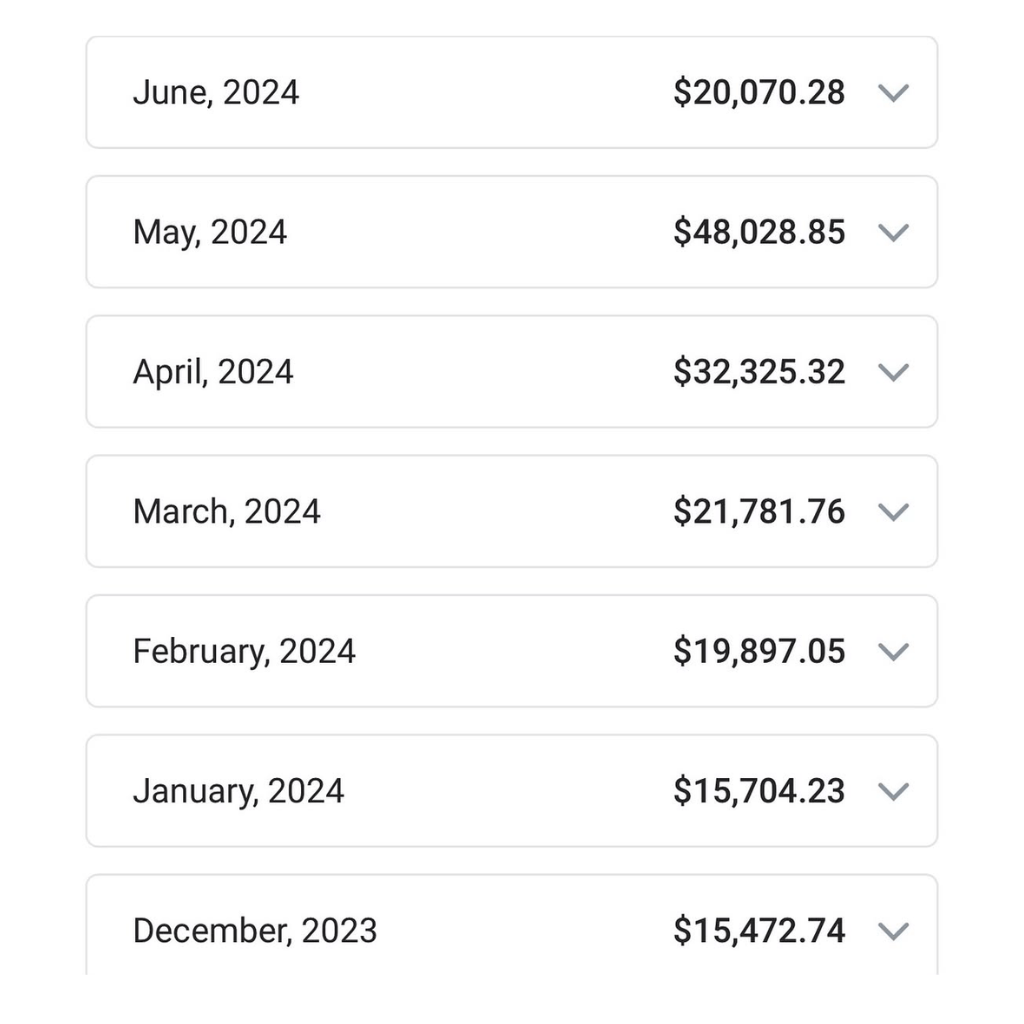Select the March, 2024 label
Viewport: 1024px width, 1024px height.
pyautogui.click(x=227, y=511)
